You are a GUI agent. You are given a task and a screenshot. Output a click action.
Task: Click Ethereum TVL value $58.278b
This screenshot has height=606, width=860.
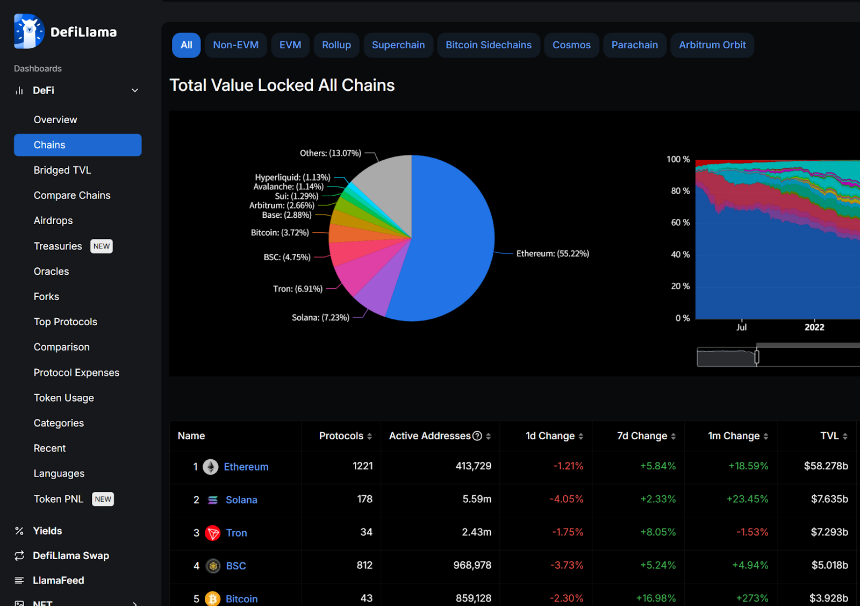tap(826, 466)
